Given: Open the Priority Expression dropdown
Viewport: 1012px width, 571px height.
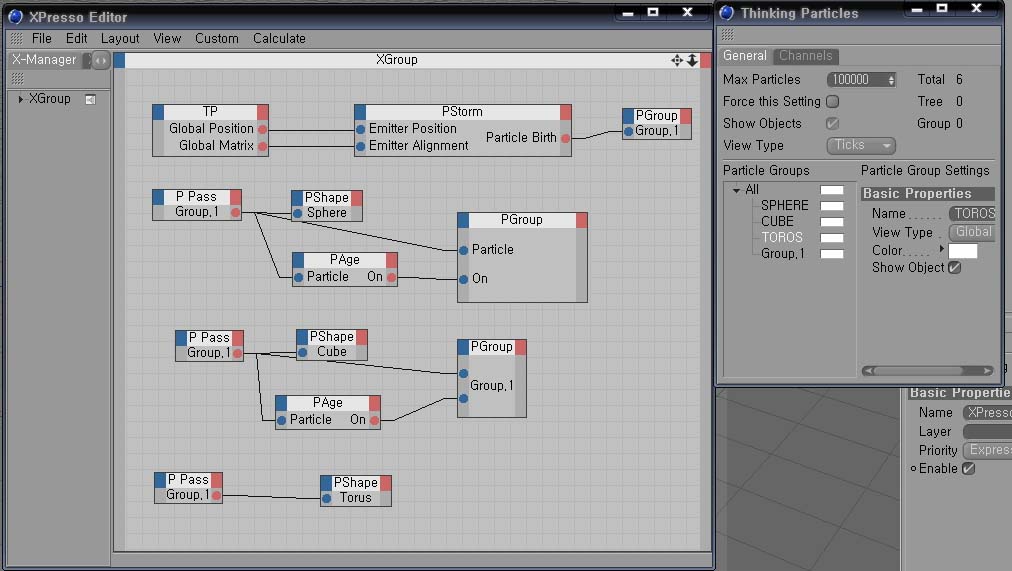Looking at the screenshot, I should pos(987,450).
